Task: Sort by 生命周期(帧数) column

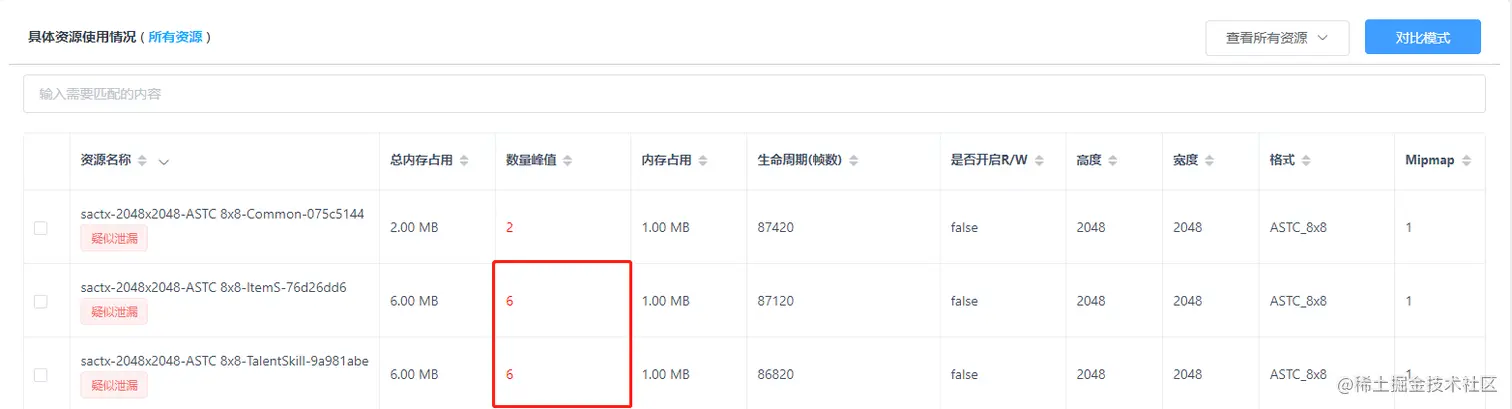Action: click(x=853, y=161)
